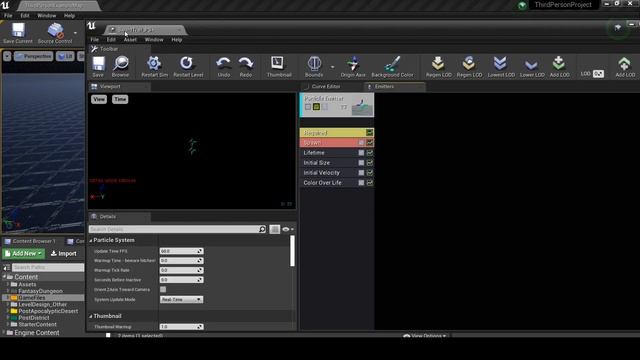Click Save Current in main editor
Screen dimensions: 640x360
tap(18, 31)
